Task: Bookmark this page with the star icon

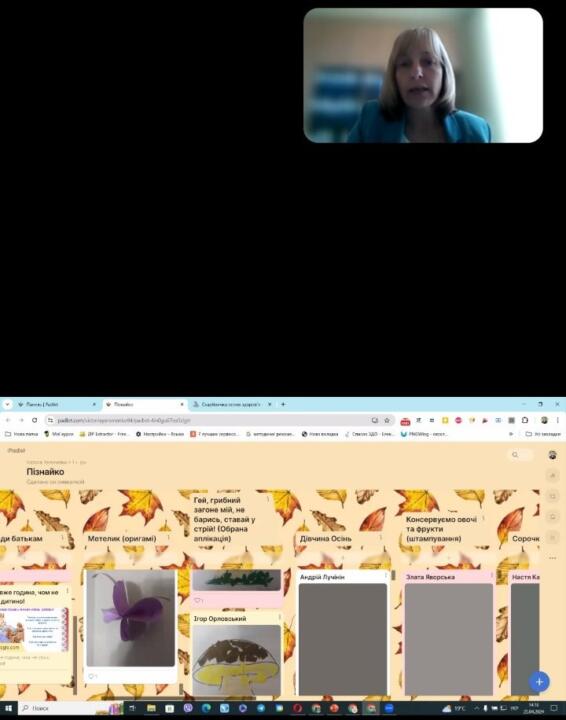Action: 387,420
